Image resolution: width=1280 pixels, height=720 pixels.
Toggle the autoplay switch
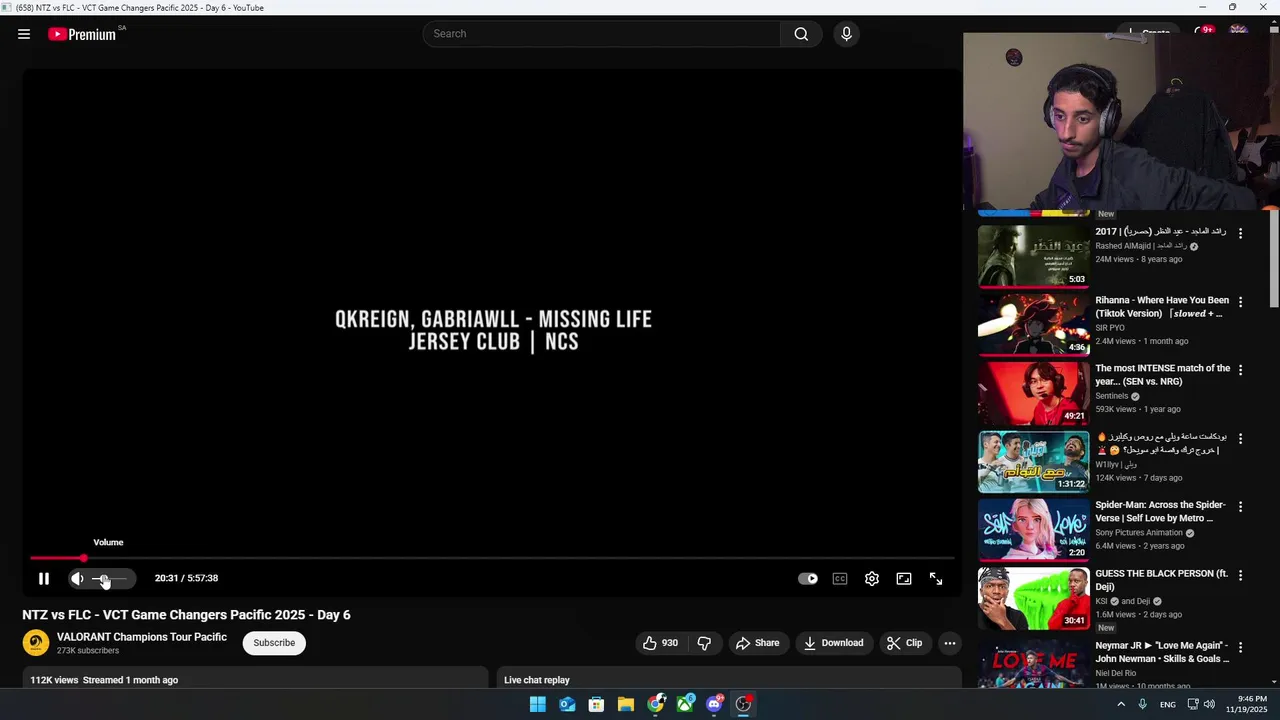(x=808, y=579)
